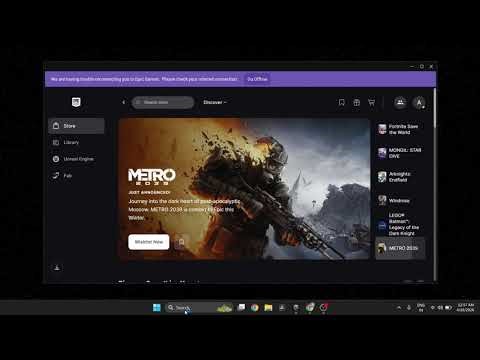Open Chrome from the taskbar
480x360 pixels.
coord(255,308)
